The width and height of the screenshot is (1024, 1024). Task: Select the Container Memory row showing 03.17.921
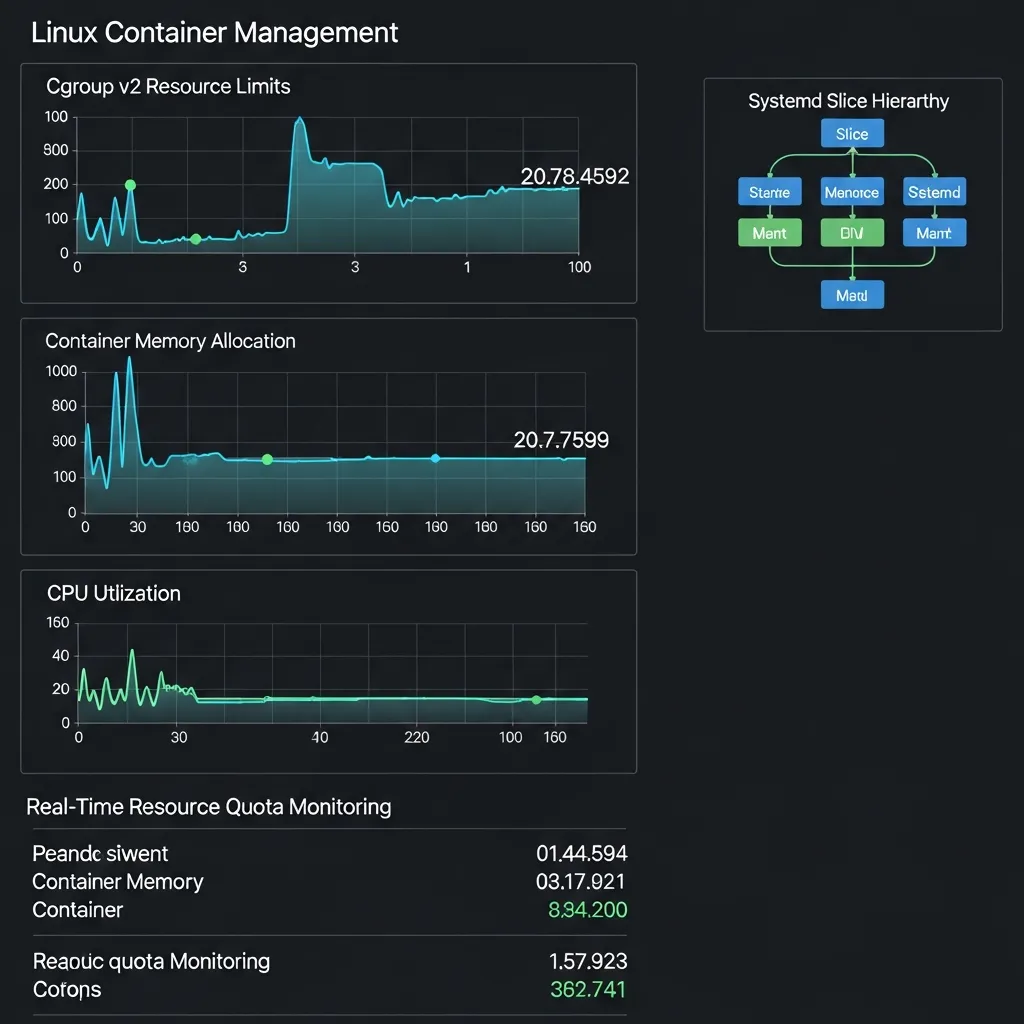click(x=300, y=882)
